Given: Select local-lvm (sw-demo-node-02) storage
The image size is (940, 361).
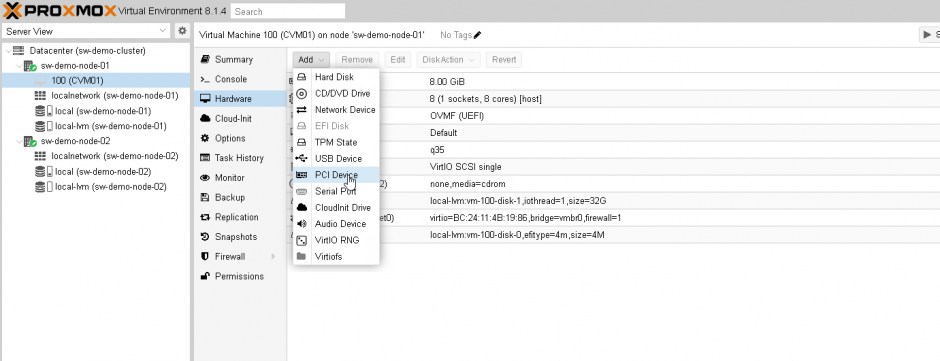Looking at the screenshot, I should pos(110,186).
